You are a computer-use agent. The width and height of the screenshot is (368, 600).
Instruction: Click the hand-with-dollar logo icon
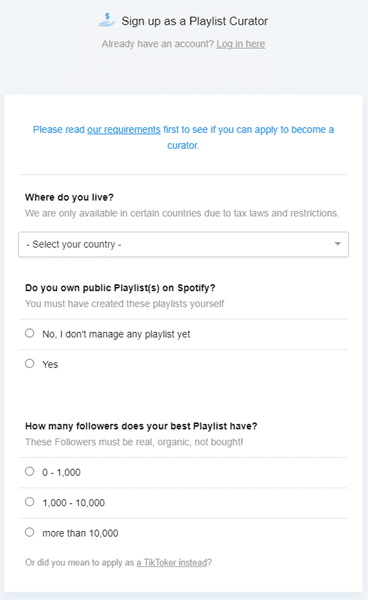[x=107, y=20]
